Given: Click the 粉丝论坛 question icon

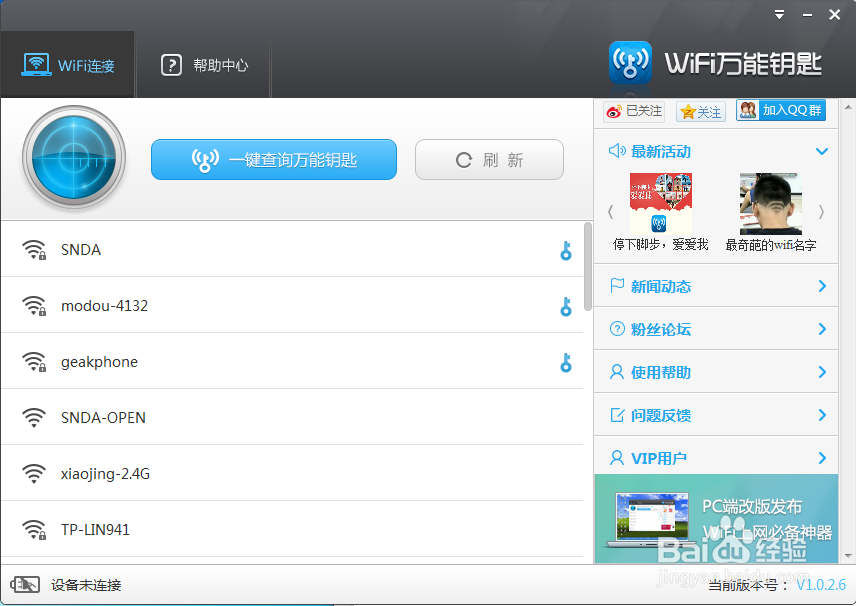Looking at the screenshot, I should [617, 329].
